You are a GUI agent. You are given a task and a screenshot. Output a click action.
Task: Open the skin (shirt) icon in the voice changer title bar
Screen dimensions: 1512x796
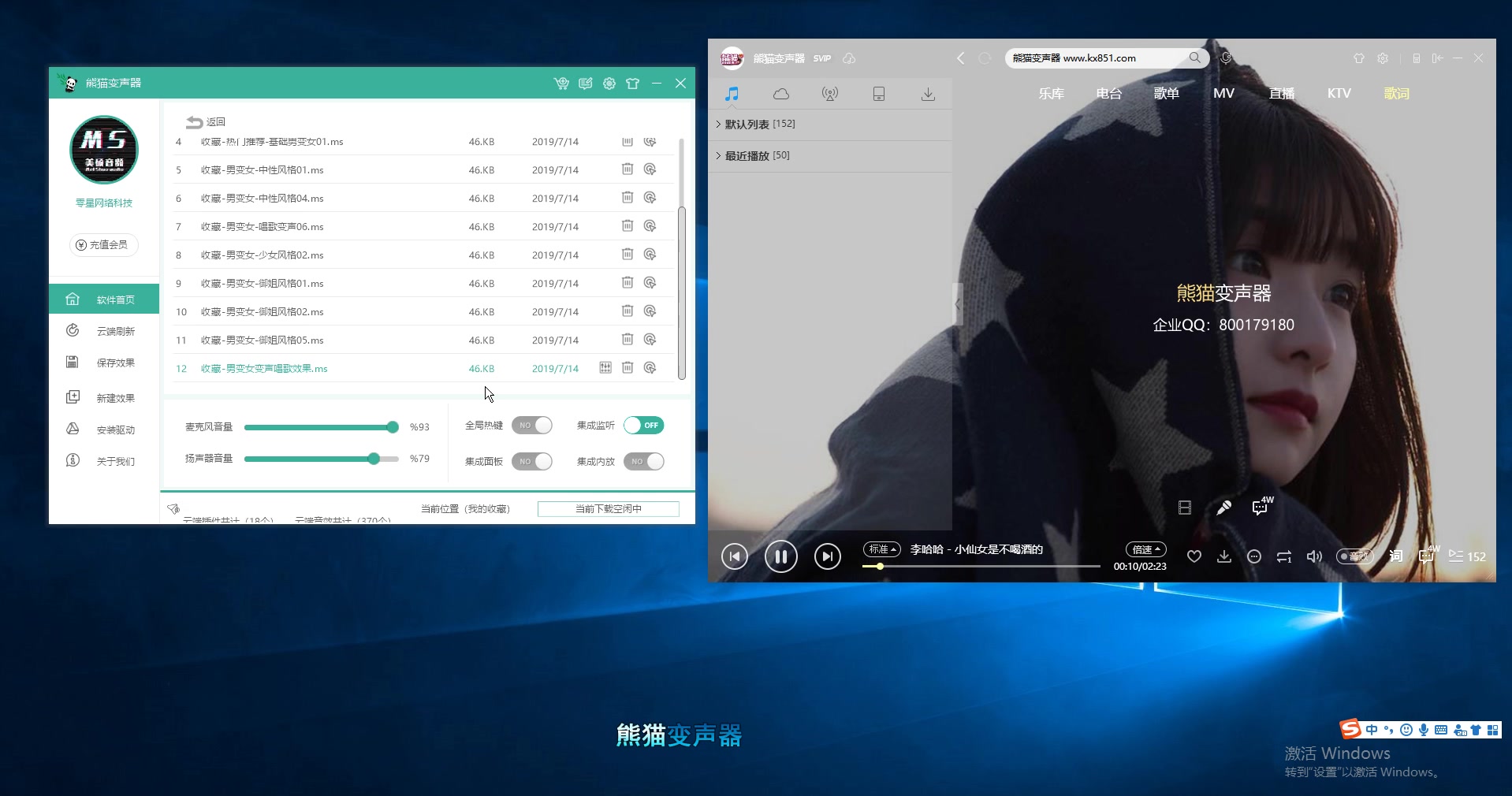click(x=632, y=84)
